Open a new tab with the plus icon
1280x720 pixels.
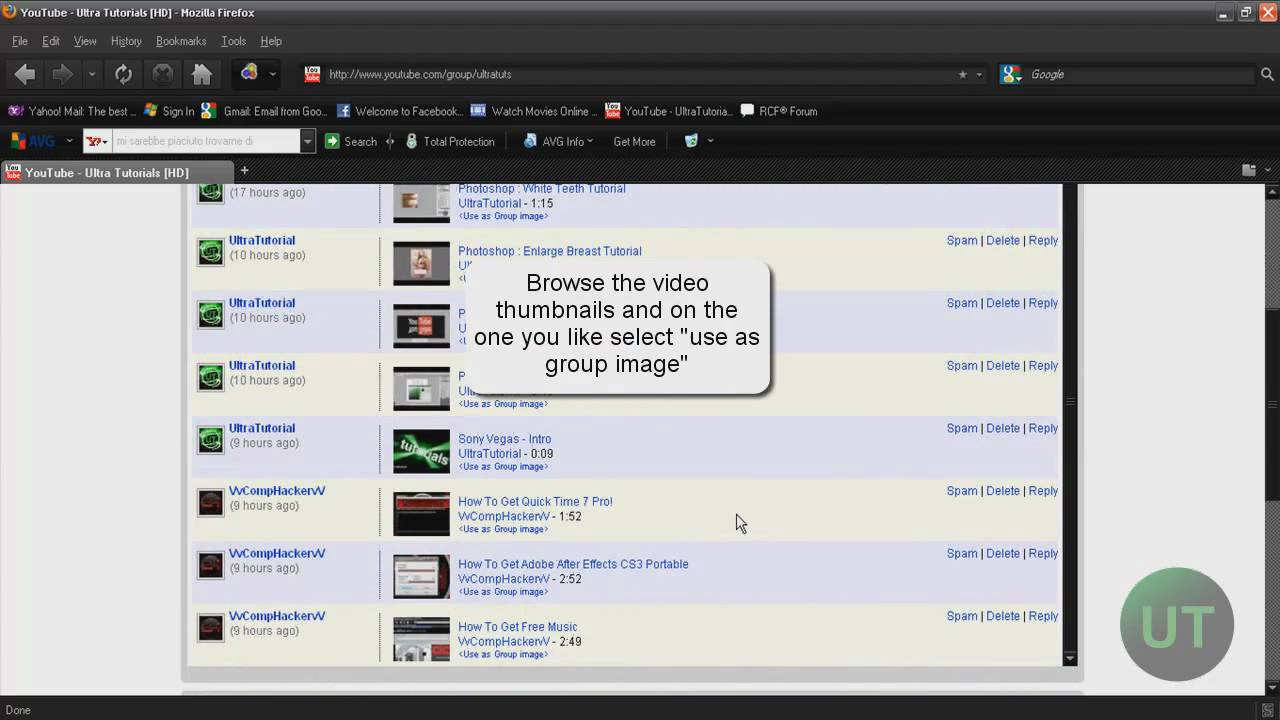pyautogui.click(x=244, y=170)
